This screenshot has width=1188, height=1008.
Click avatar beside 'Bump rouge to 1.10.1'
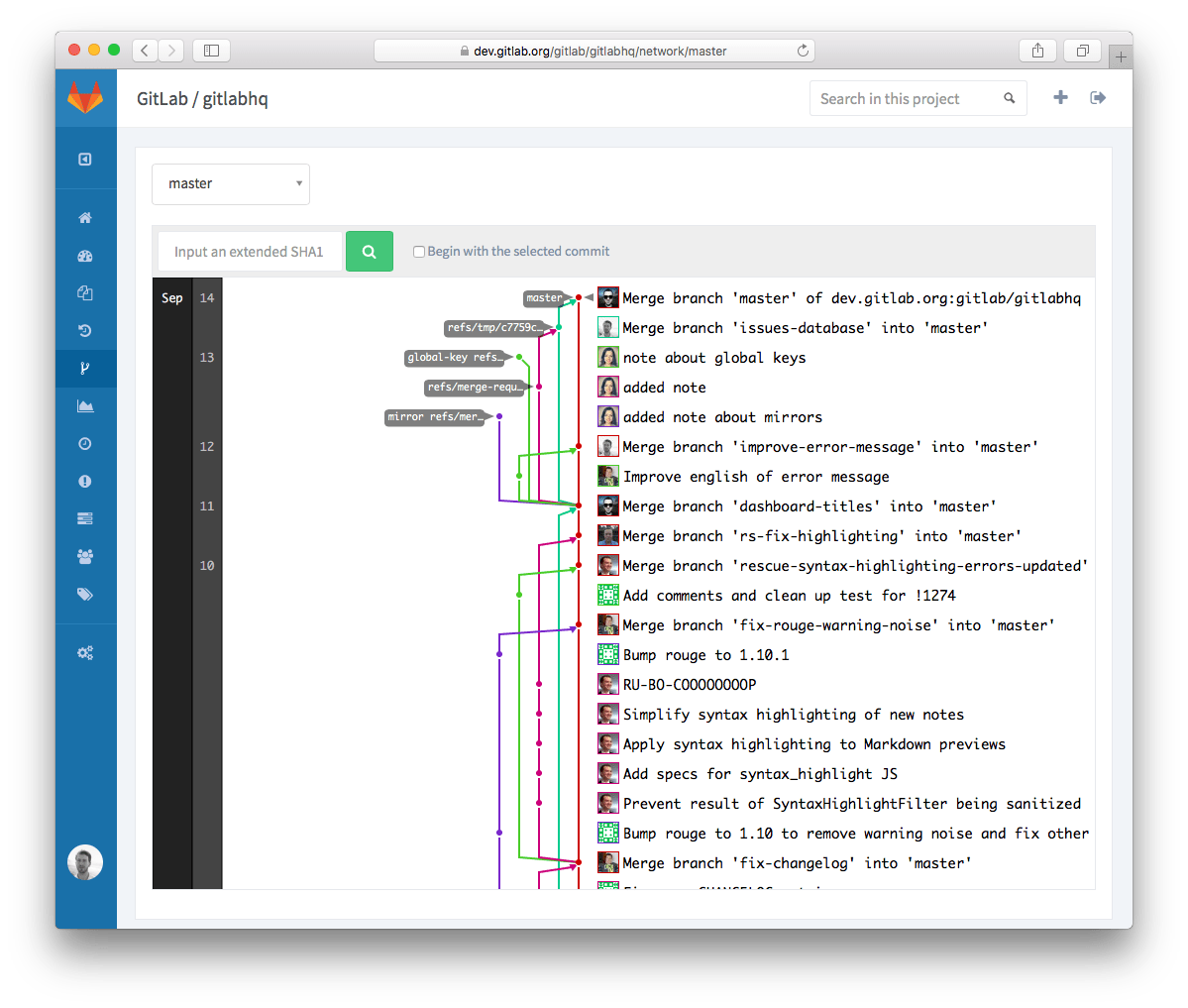(x=607, y=654)
